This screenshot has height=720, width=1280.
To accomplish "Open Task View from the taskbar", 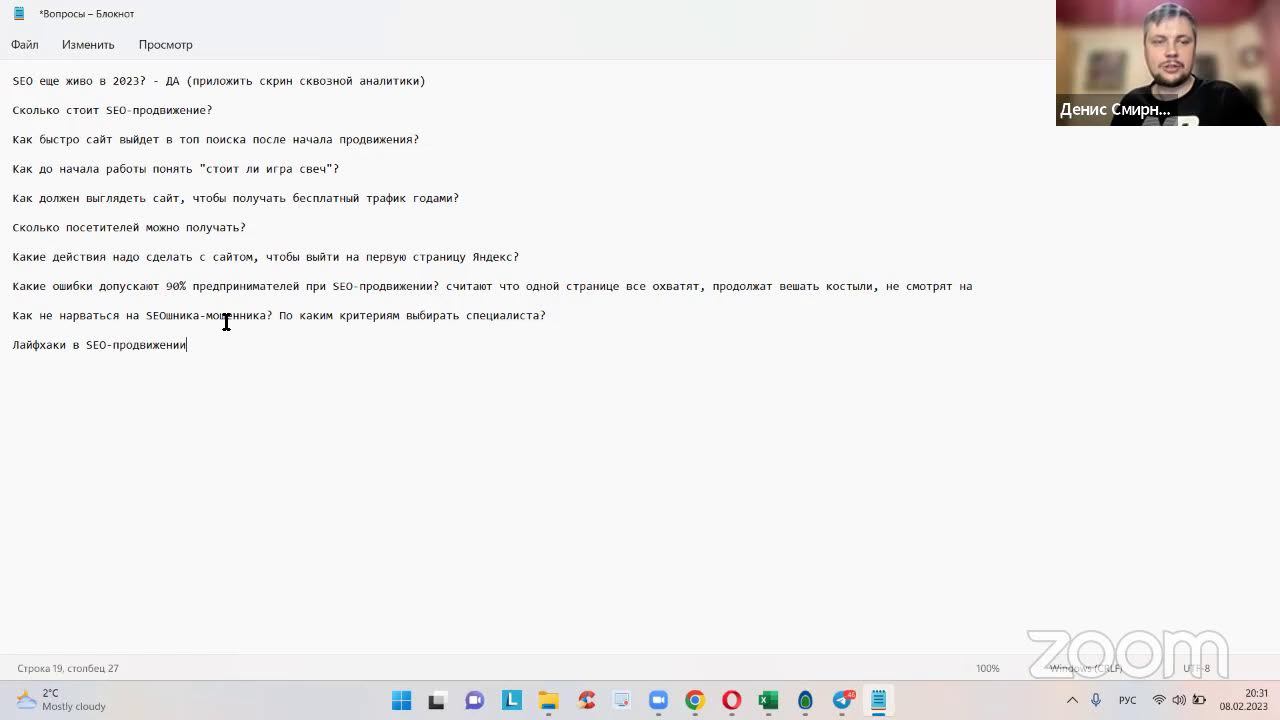I will [436, 701].
